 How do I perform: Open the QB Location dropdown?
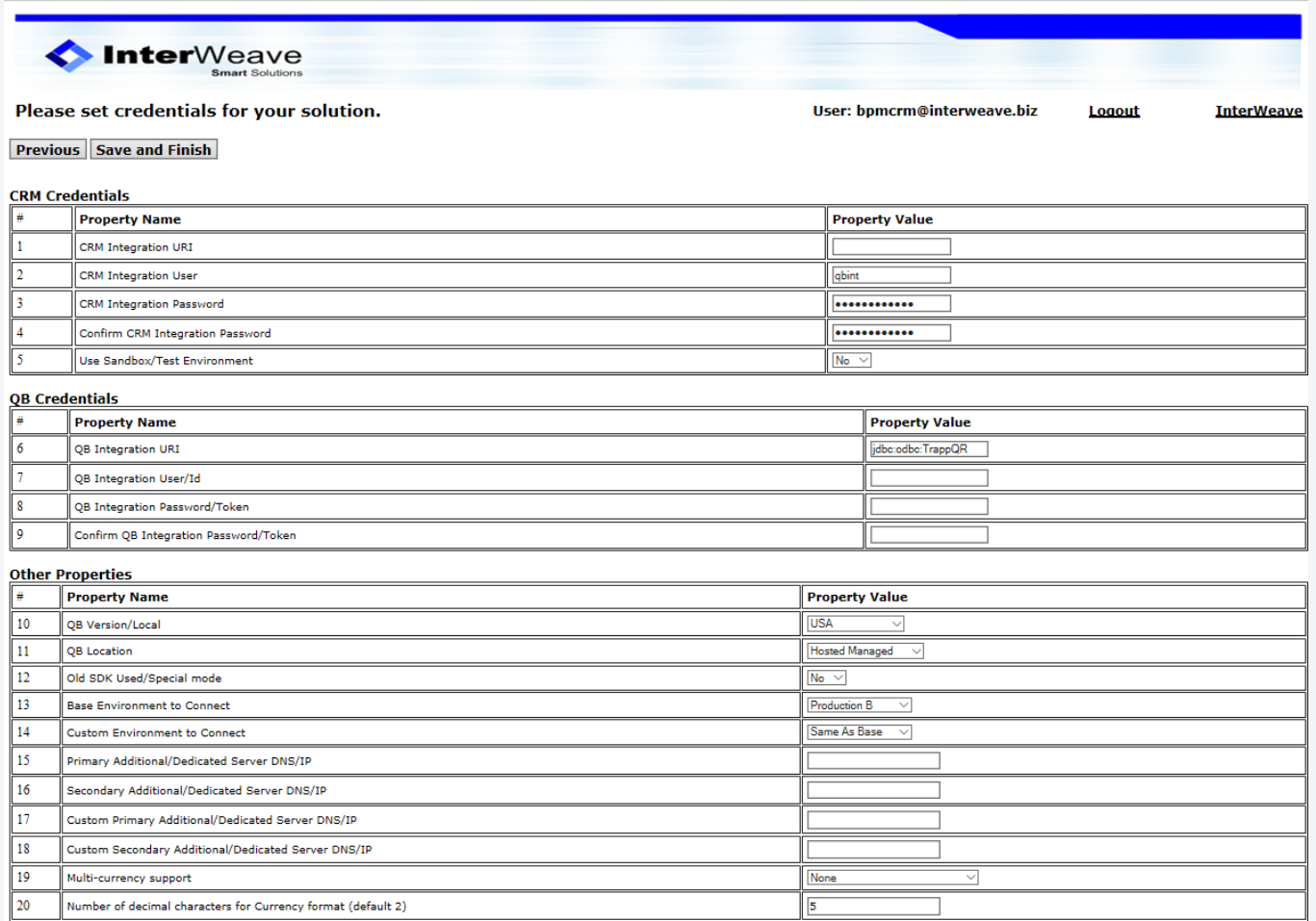[x=865, y=651]
